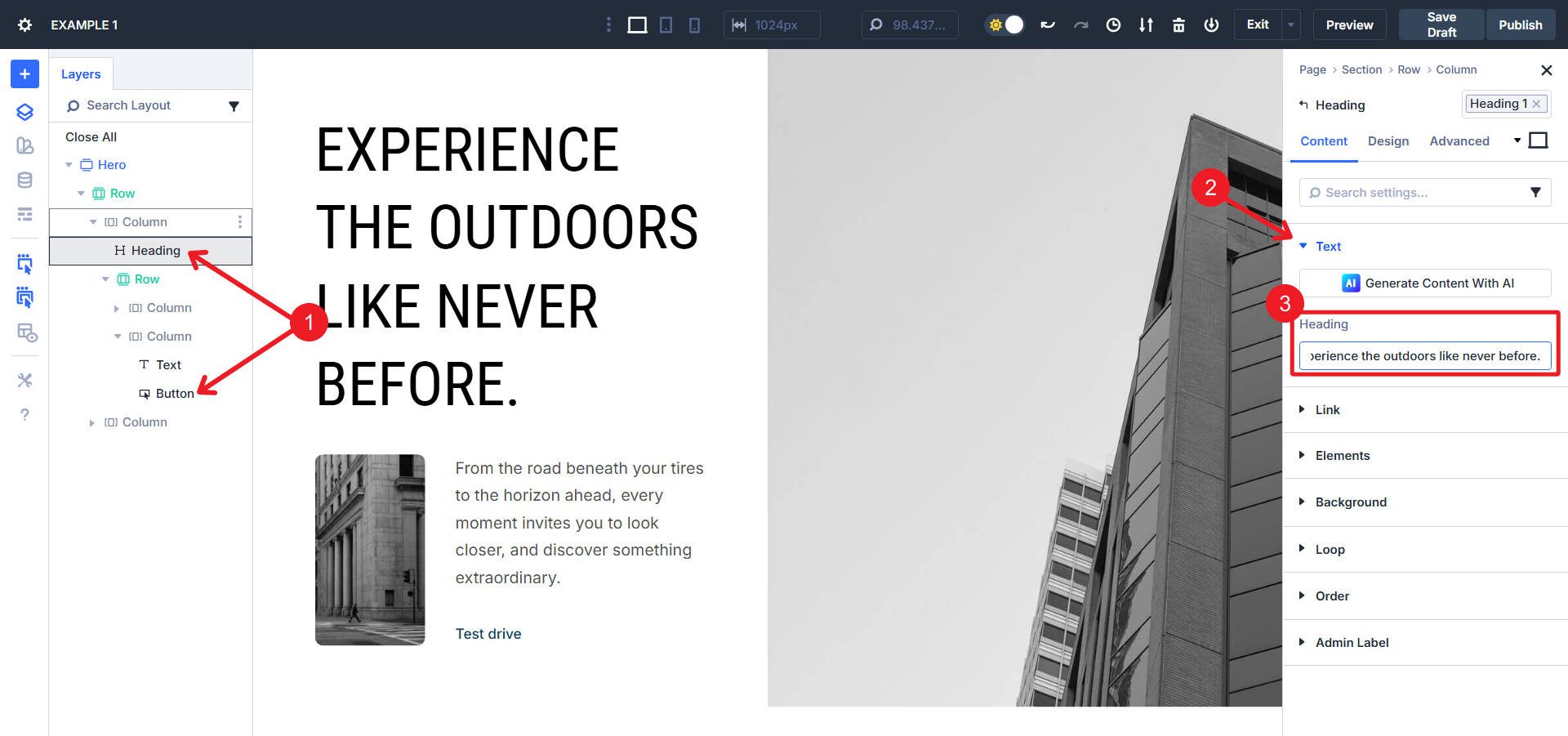Click the Heading text input field
The image size is (1568, 736).
[1425, 356]
